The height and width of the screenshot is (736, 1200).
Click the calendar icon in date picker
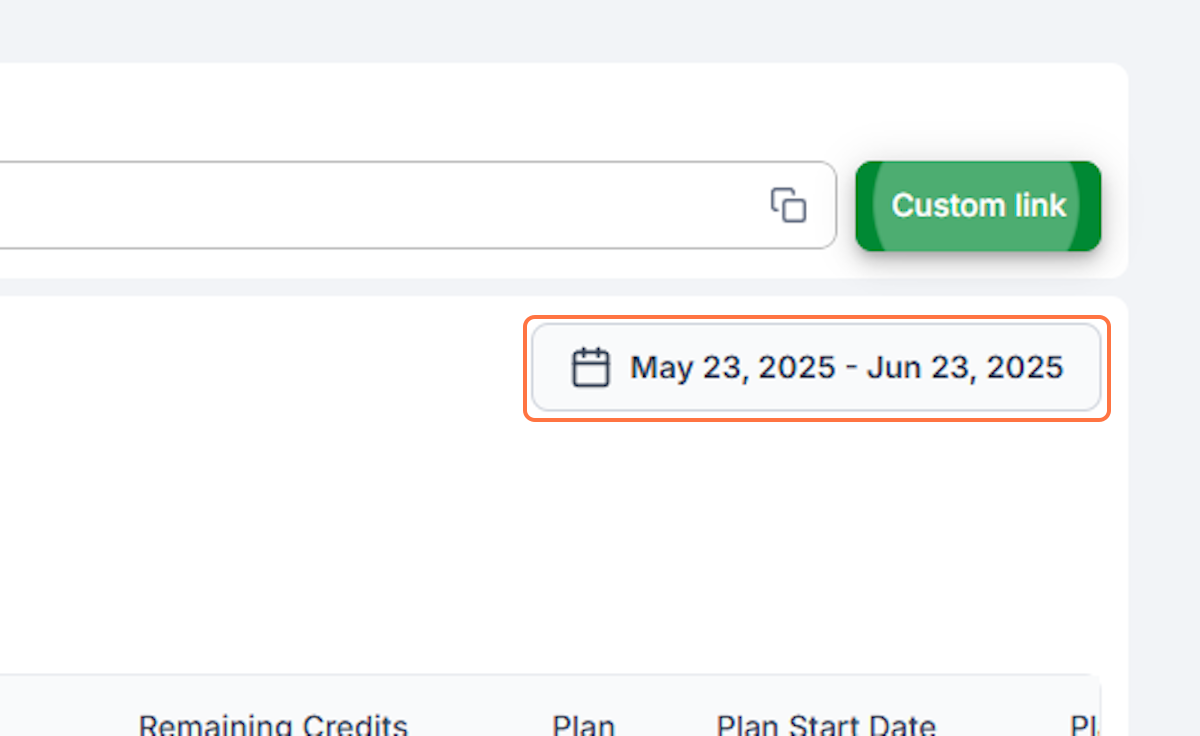(x=590, y=367)
